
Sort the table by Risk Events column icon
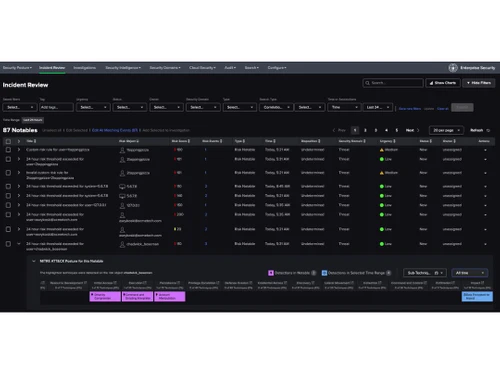221,141
